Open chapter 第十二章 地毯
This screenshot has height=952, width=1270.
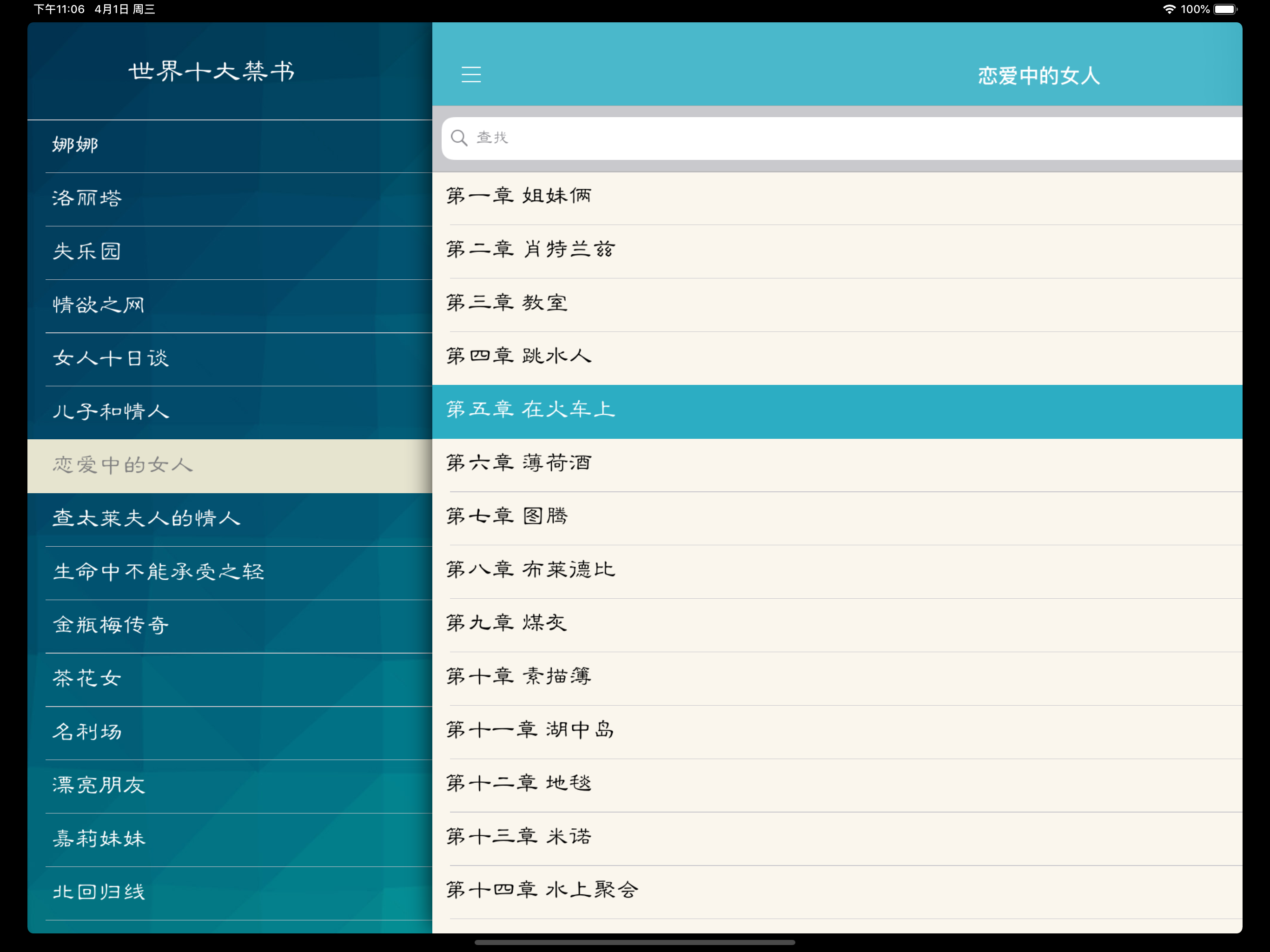[837, 786]
